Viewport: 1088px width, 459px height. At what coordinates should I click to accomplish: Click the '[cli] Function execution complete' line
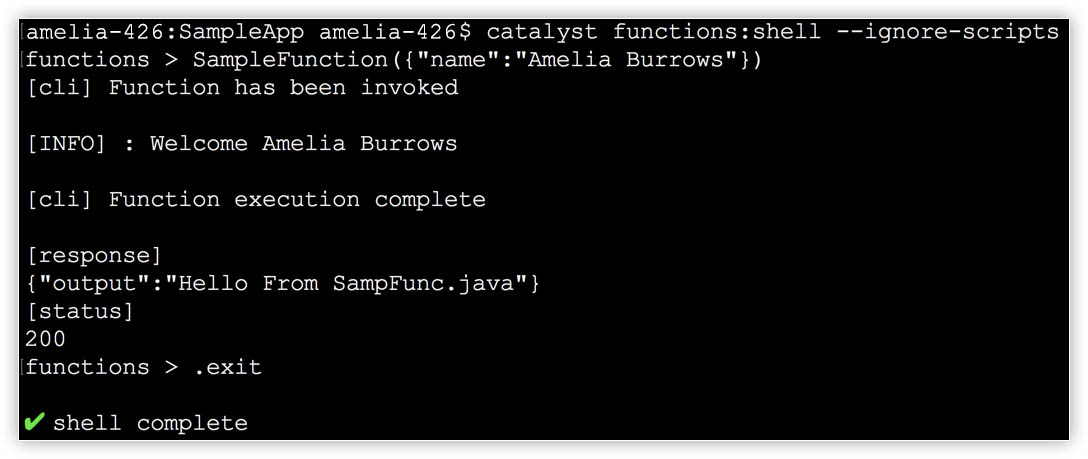[x=256, y=200]
